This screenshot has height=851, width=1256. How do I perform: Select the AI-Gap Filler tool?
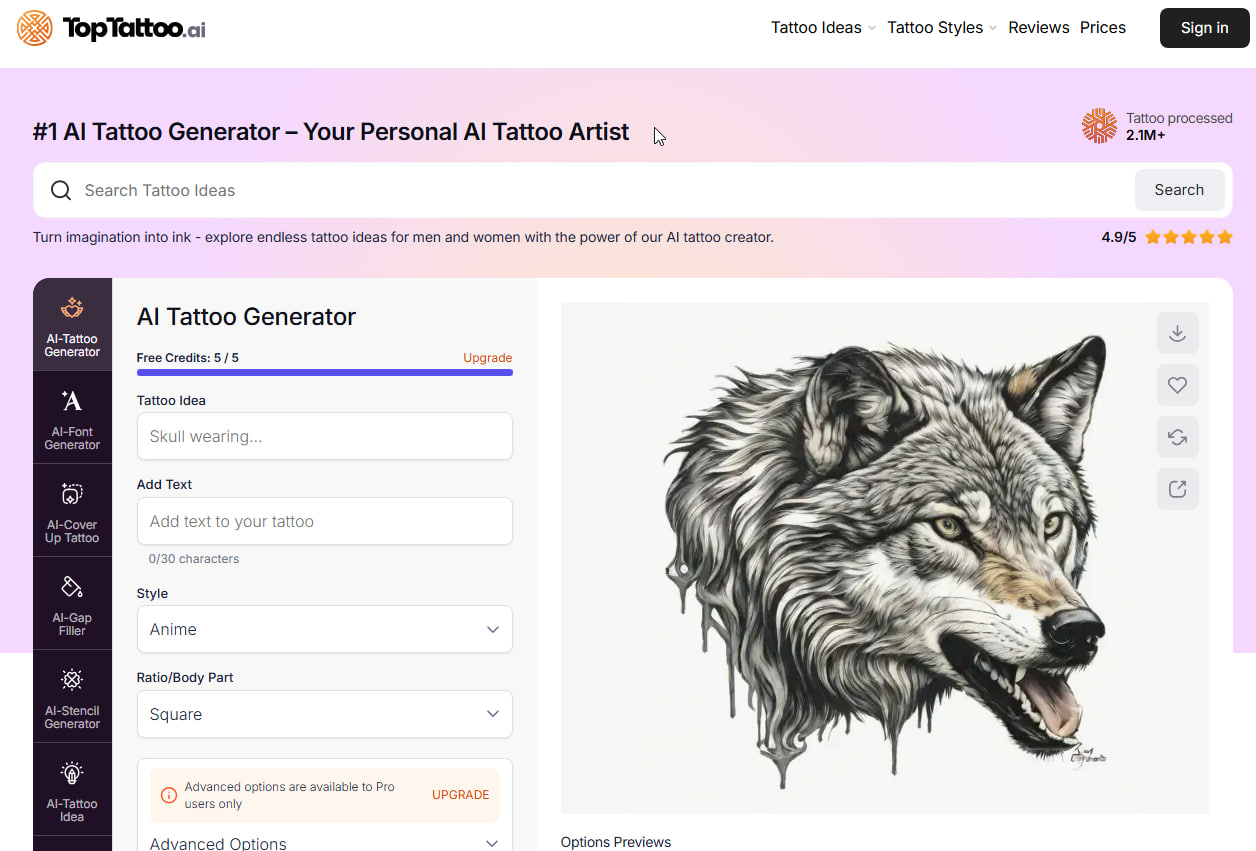pyautogui.click(x=71, y=604)
